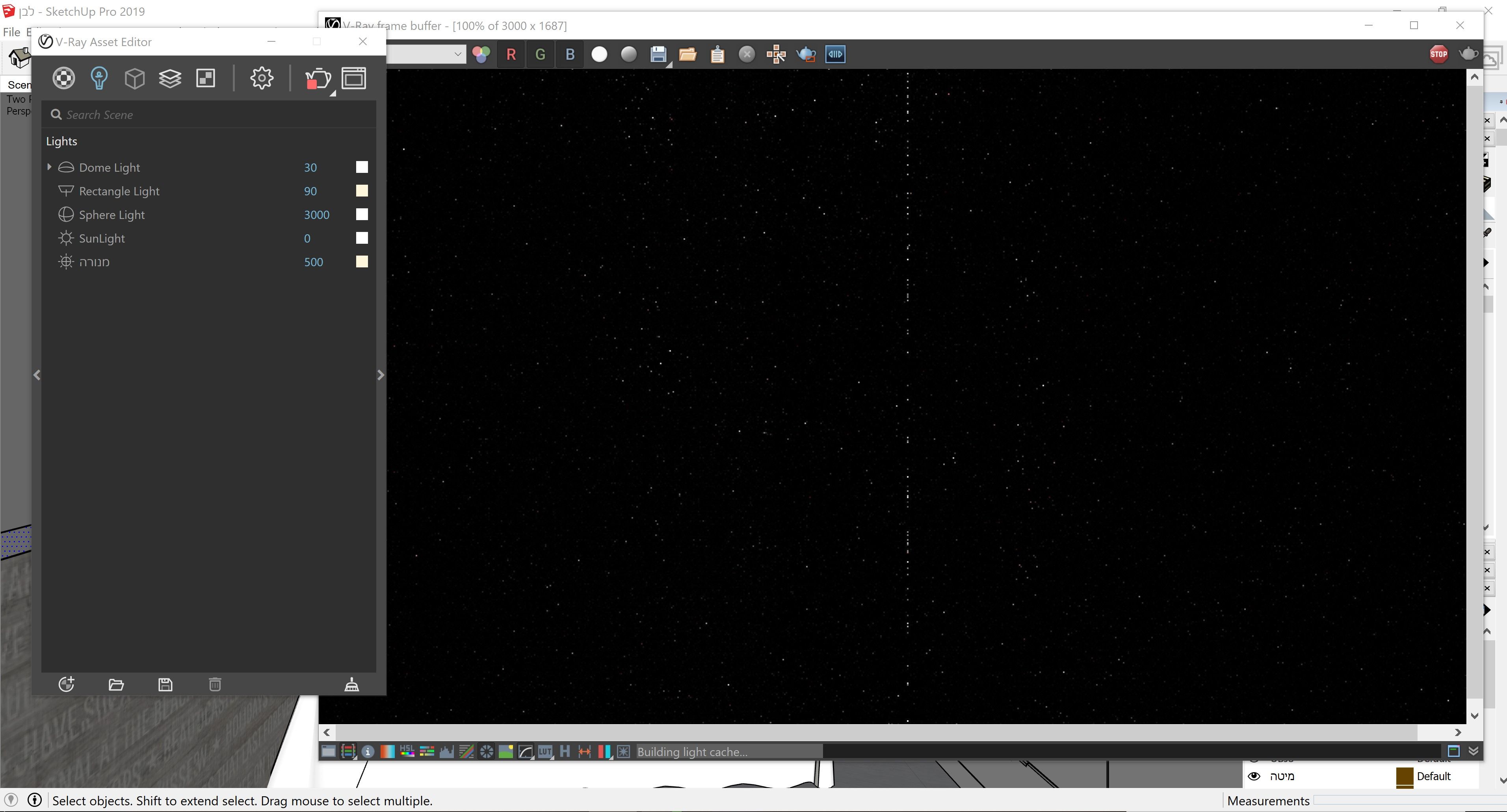Open the Materials tab in Asset Editor
Viewport: 1507px width, 812px height.
(64, 78)
